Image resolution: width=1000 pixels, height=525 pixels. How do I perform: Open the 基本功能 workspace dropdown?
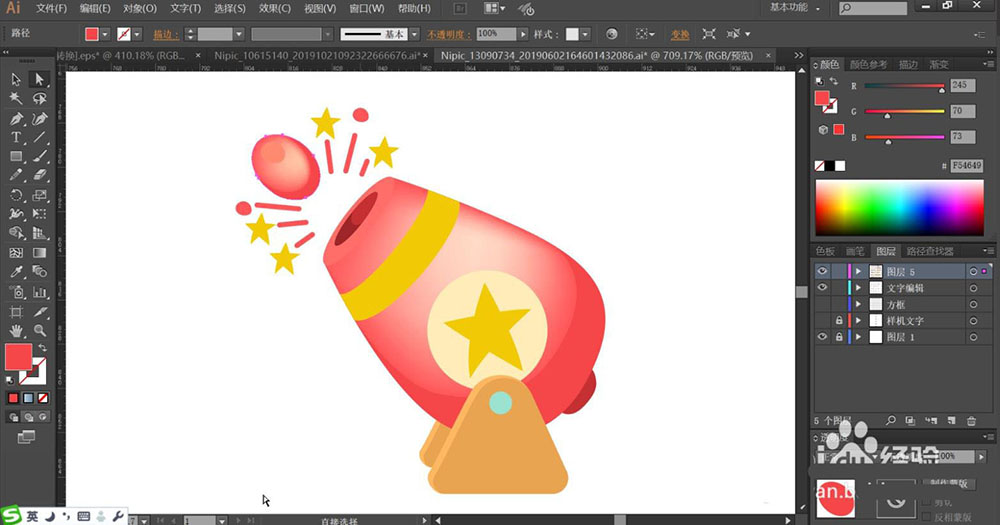pyautogui.click(x=795, y=8)
